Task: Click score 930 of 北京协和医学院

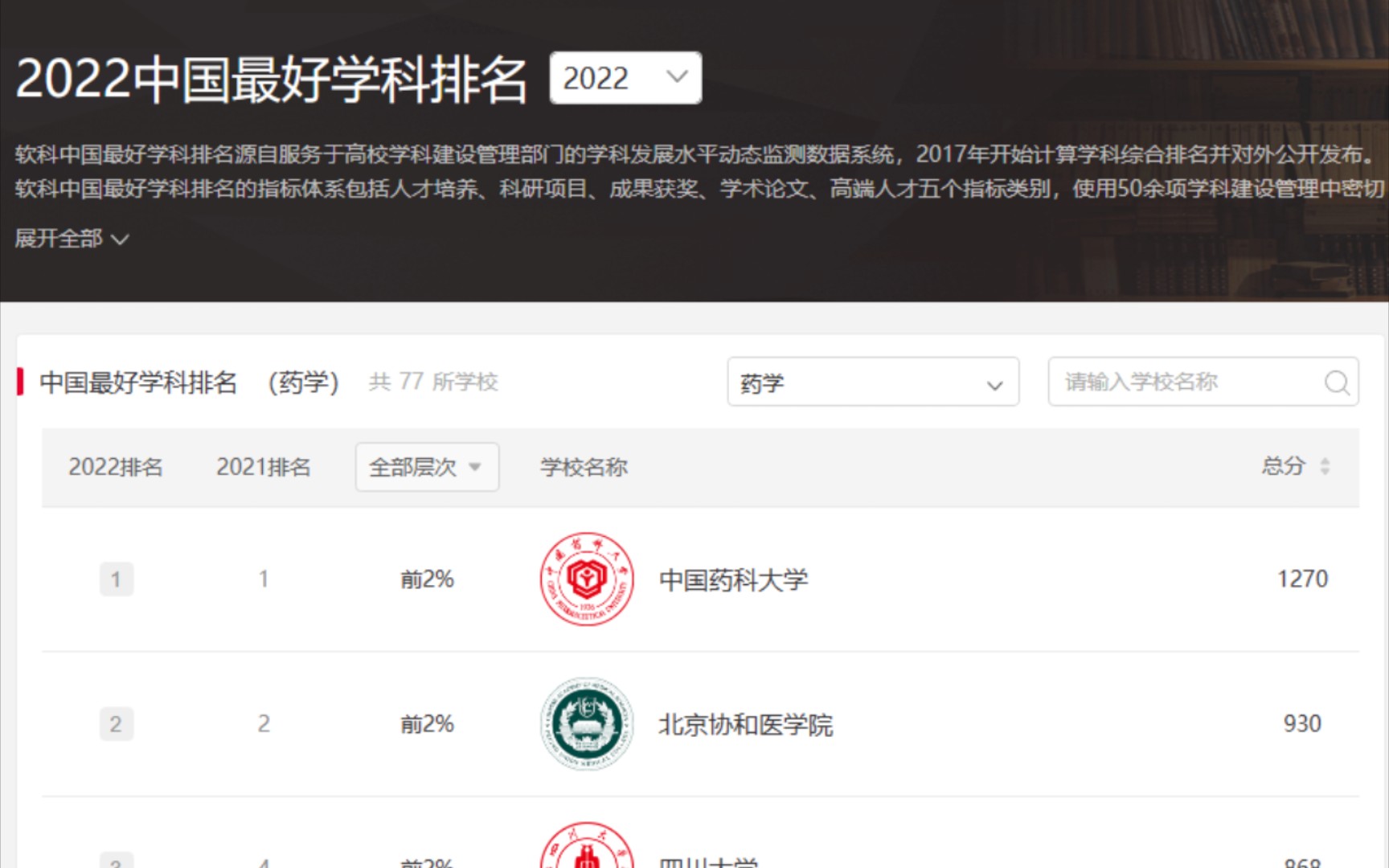Action: pos(1302,723)
